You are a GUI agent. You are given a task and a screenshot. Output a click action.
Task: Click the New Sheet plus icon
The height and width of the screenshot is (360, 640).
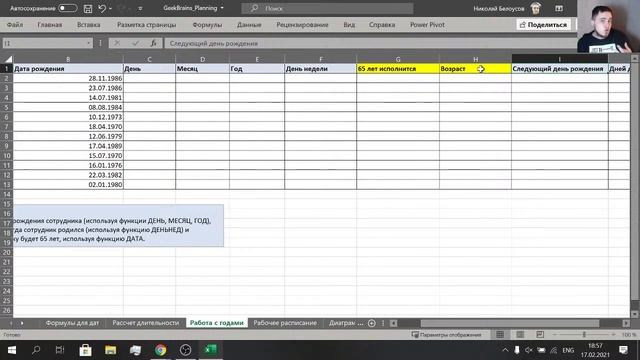[371, 323]
